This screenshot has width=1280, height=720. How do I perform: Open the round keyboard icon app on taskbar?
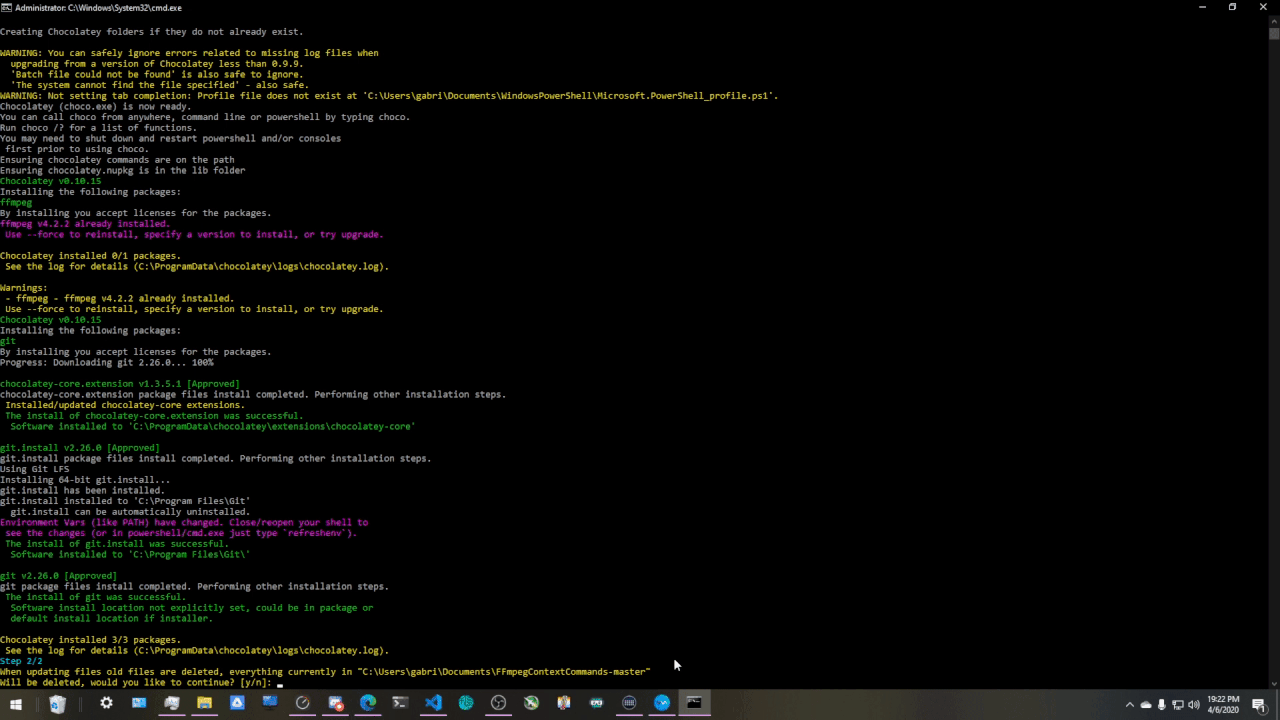(x=629, y=703)
